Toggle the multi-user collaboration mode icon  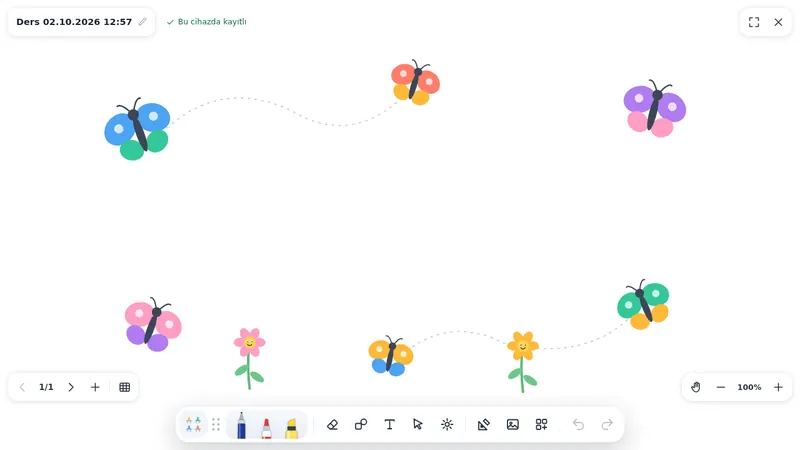193,424
